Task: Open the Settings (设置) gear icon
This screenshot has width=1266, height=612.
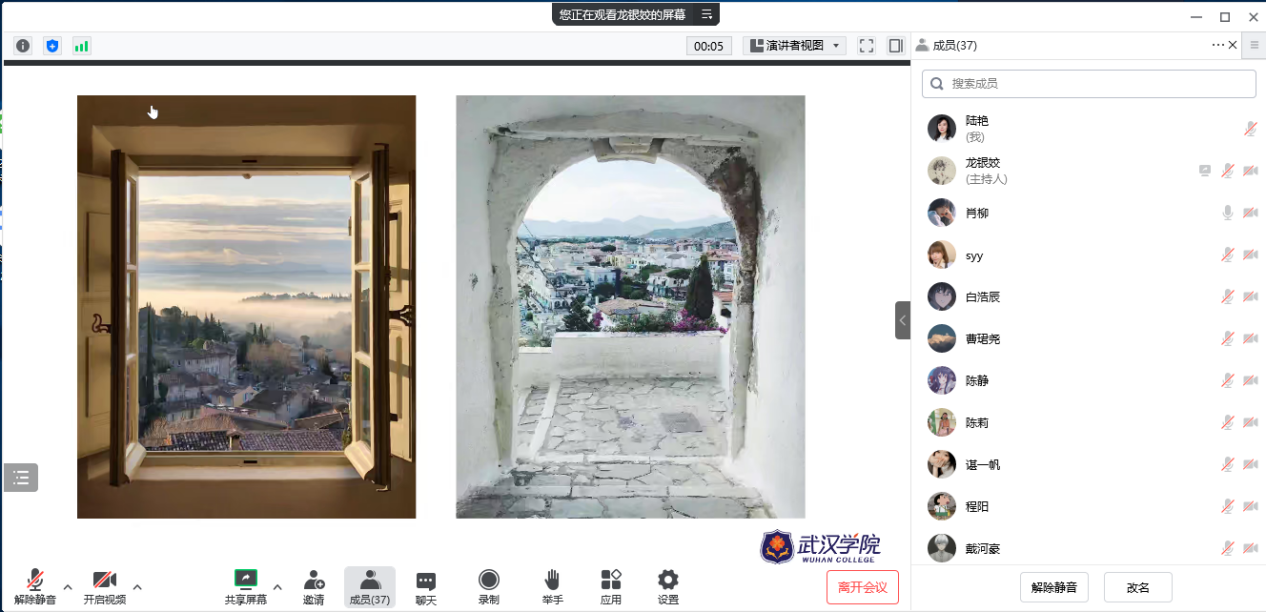Action: (668, 587)
